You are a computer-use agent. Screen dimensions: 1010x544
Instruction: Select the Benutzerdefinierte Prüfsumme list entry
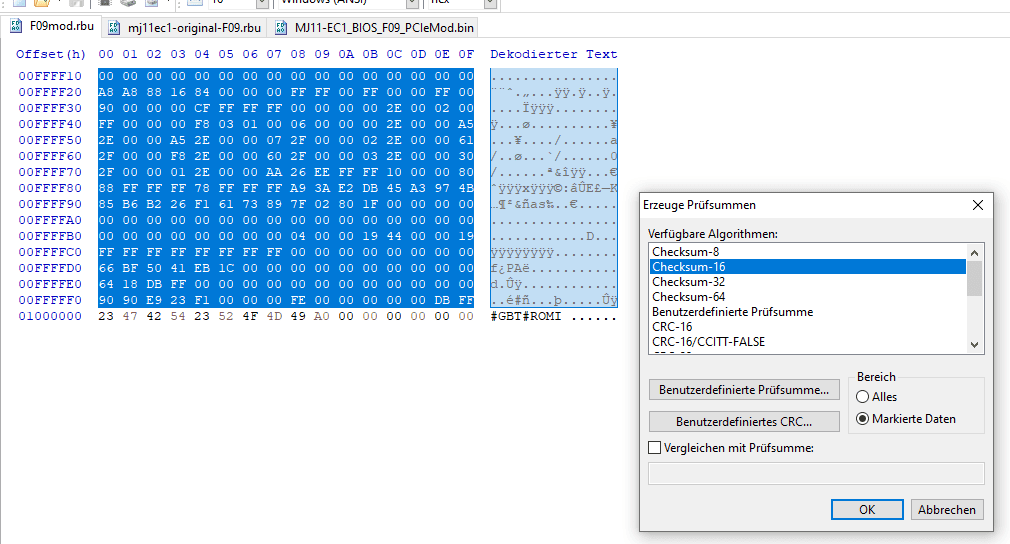click(x=807, y=312)
